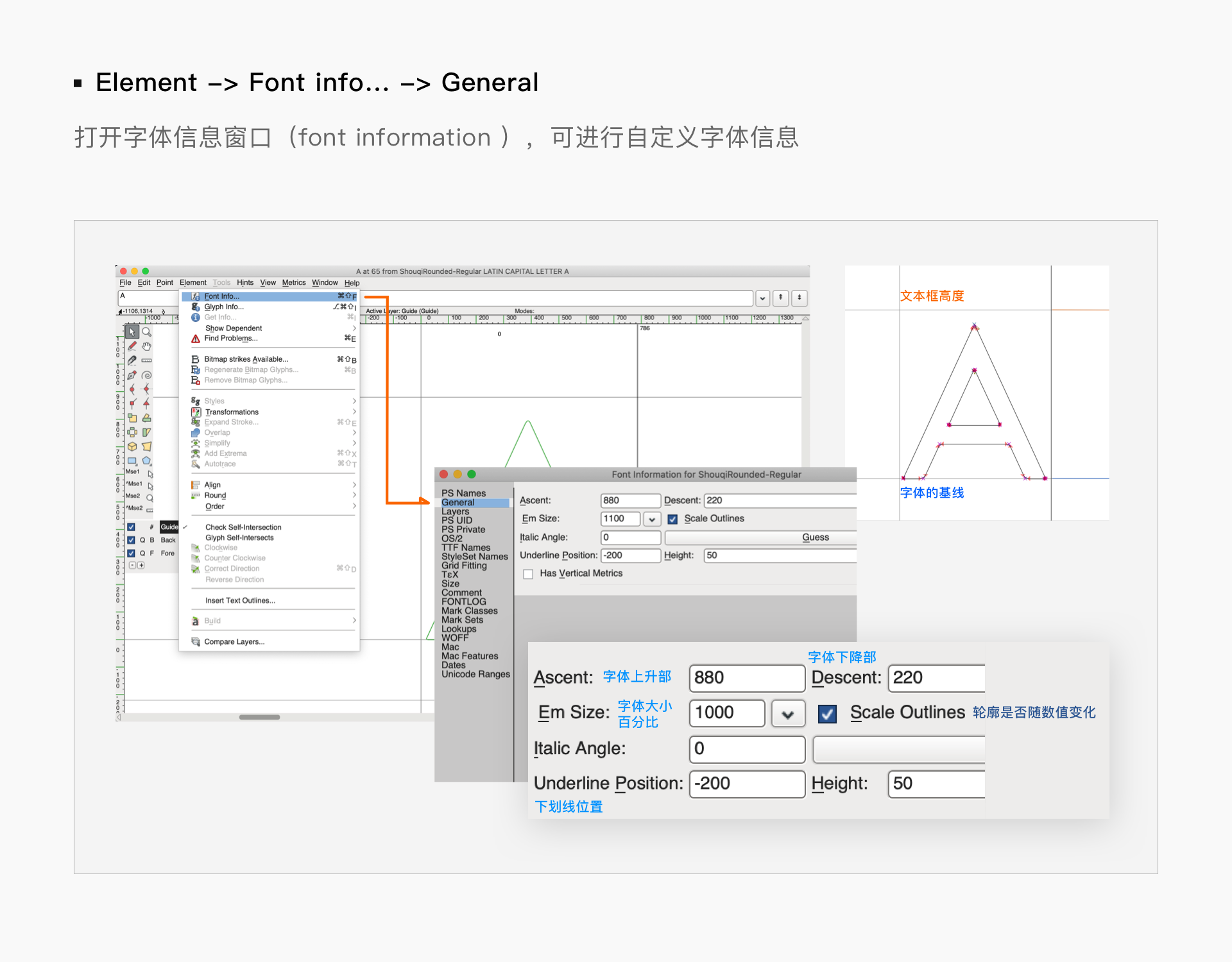Choose Font Info... from the Element menu

pos(269,296)
